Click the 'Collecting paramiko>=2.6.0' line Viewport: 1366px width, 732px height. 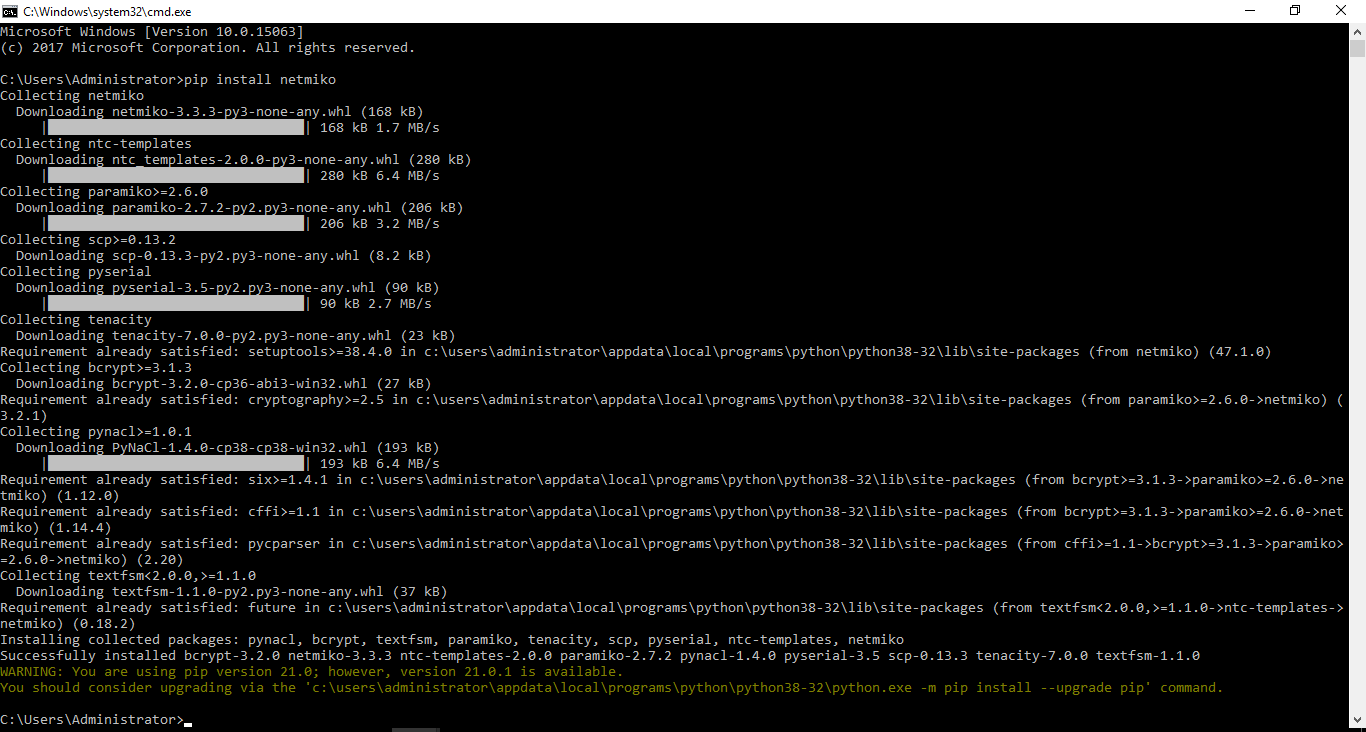104,192
